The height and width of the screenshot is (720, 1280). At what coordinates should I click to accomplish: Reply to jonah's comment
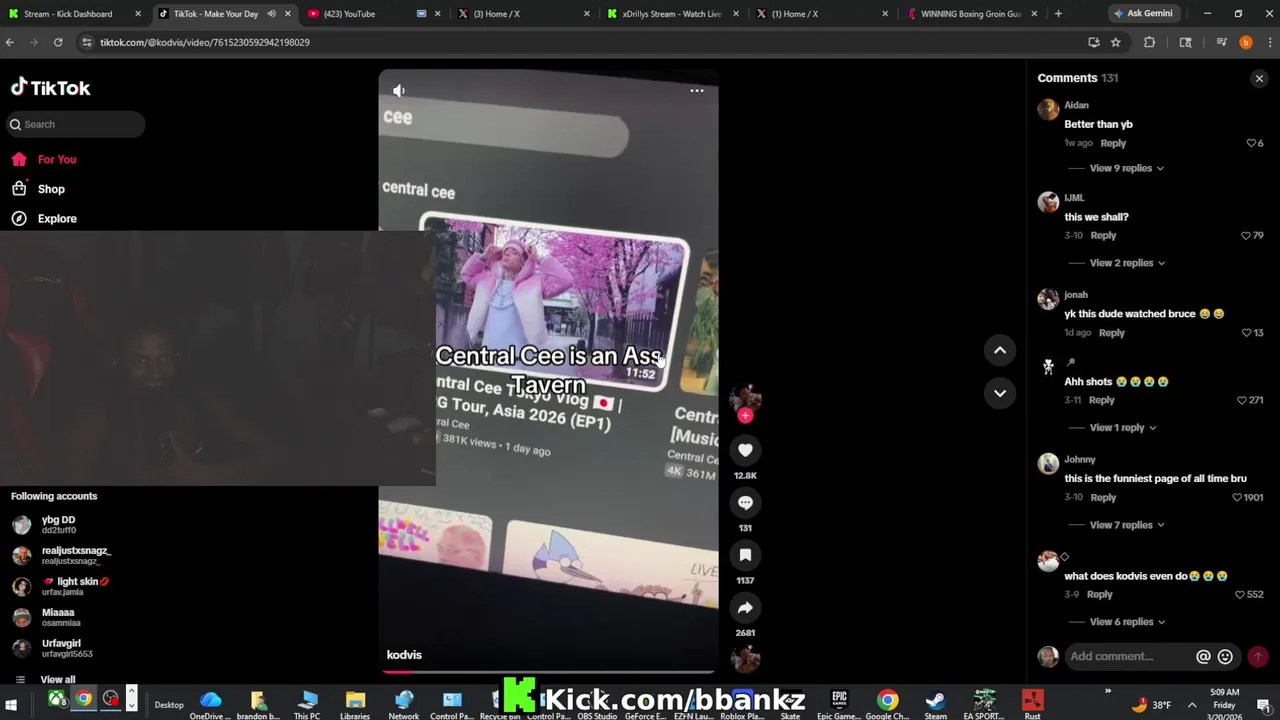1111,333
